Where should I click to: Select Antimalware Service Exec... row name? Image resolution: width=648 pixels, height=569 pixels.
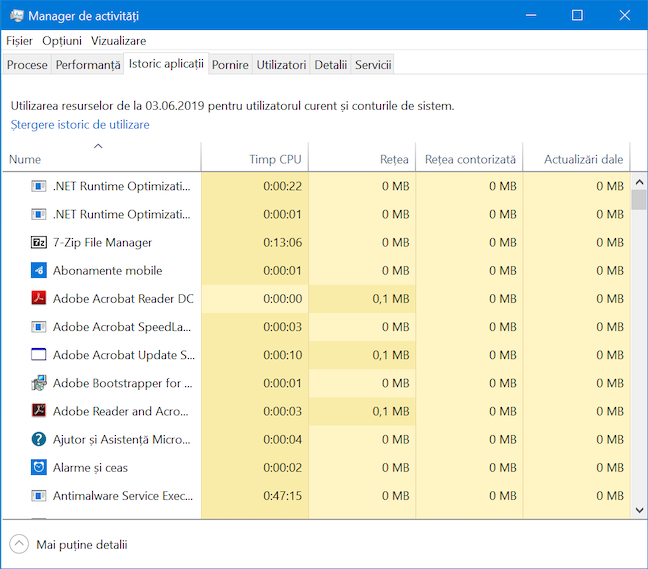click(x=123, y=495)
